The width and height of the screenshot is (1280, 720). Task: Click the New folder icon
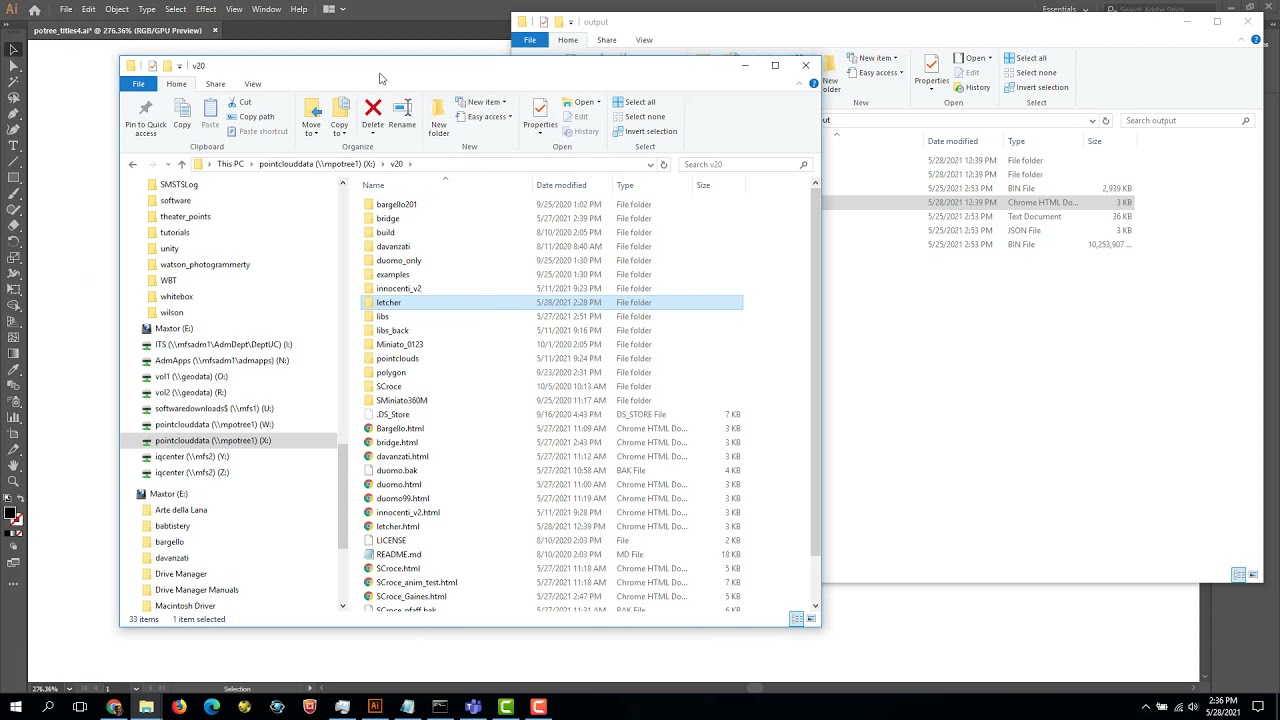[438, 108]
